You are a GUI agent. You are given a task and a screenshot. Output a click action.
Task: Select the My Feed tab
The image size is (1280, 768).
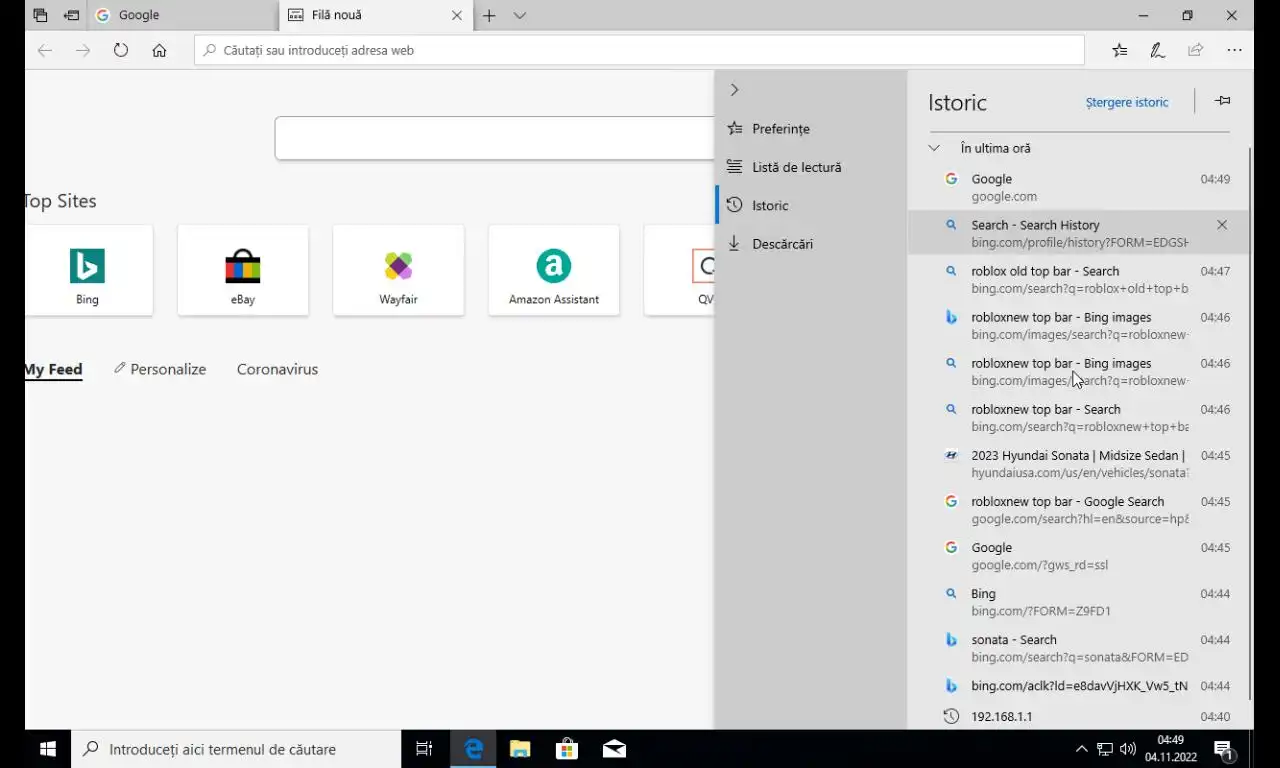53,369
